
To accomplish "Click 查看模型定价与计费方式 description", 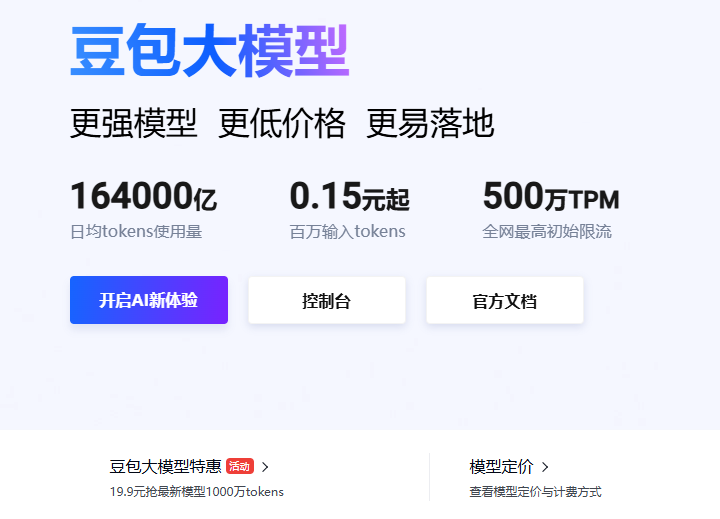I will (535, 492).
